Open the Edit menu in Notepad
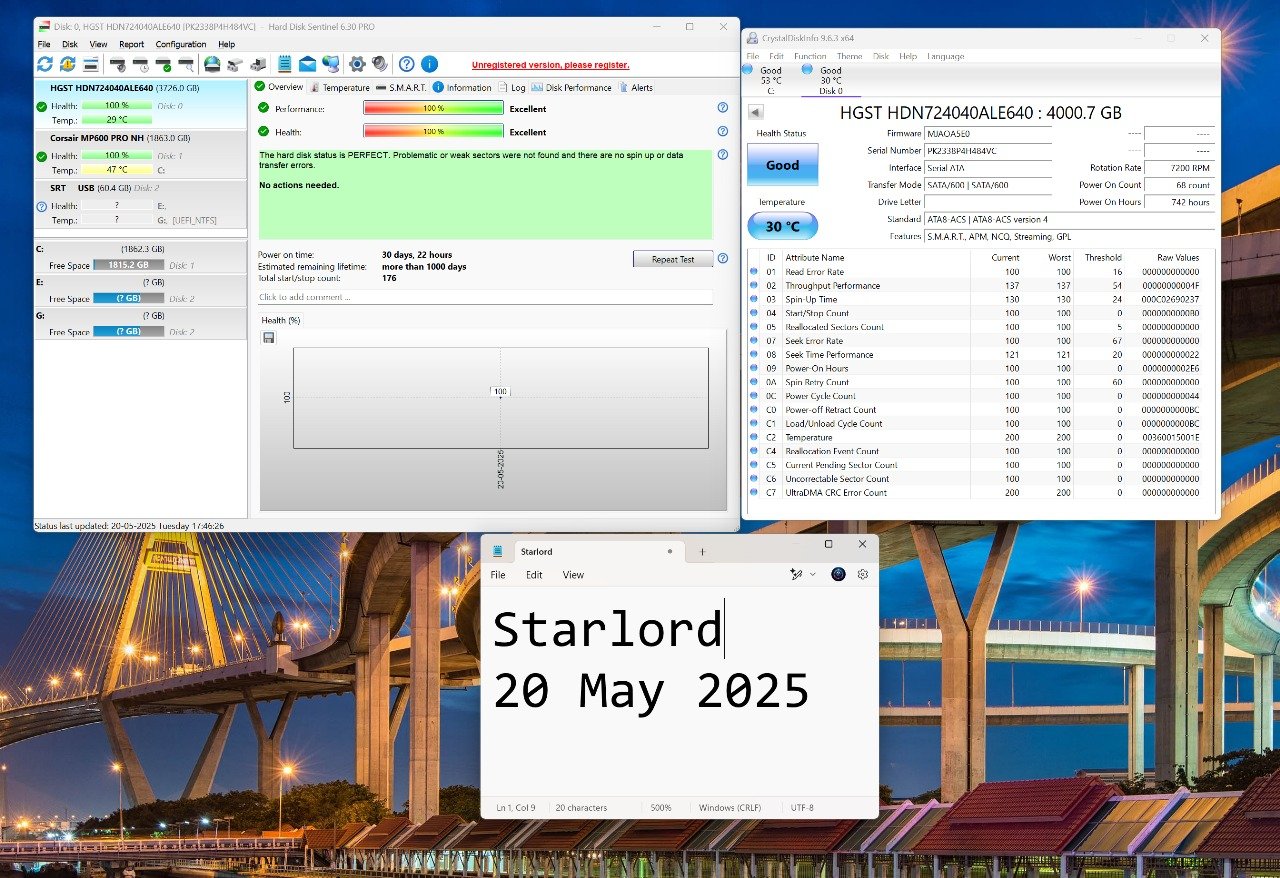1280x878 pixels. click(534, 575)
